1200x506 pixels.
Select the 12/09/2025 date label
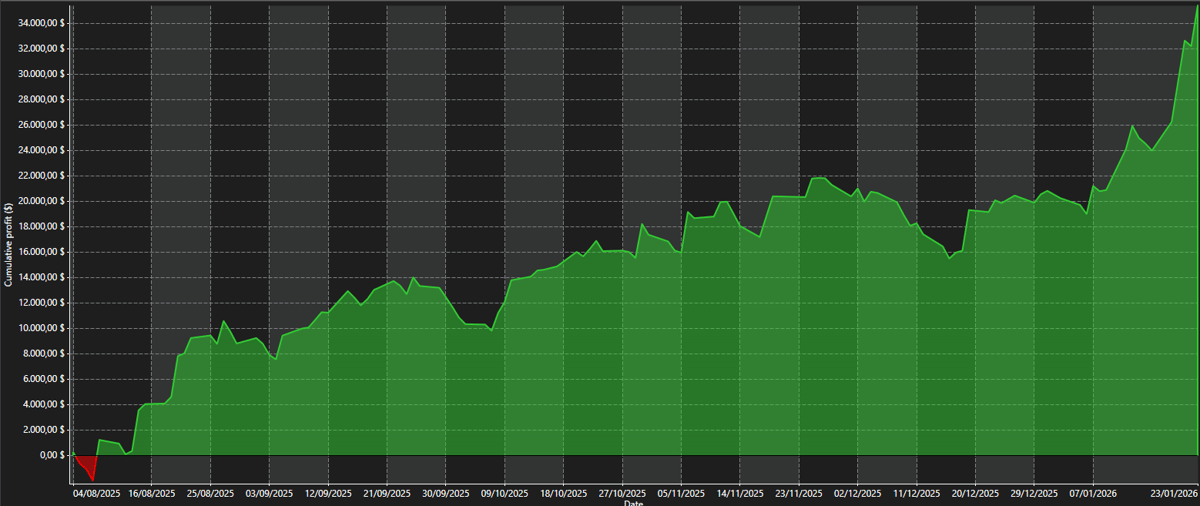[x=328, y=493]
